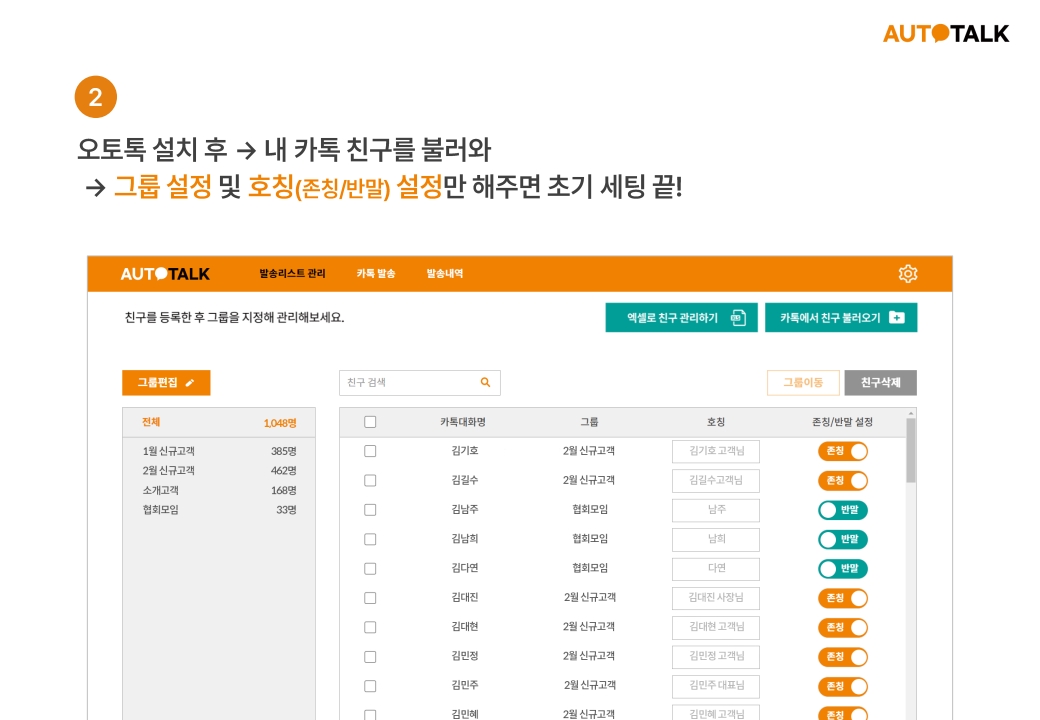Check the checkbox for 김민정

coord(370,656)
